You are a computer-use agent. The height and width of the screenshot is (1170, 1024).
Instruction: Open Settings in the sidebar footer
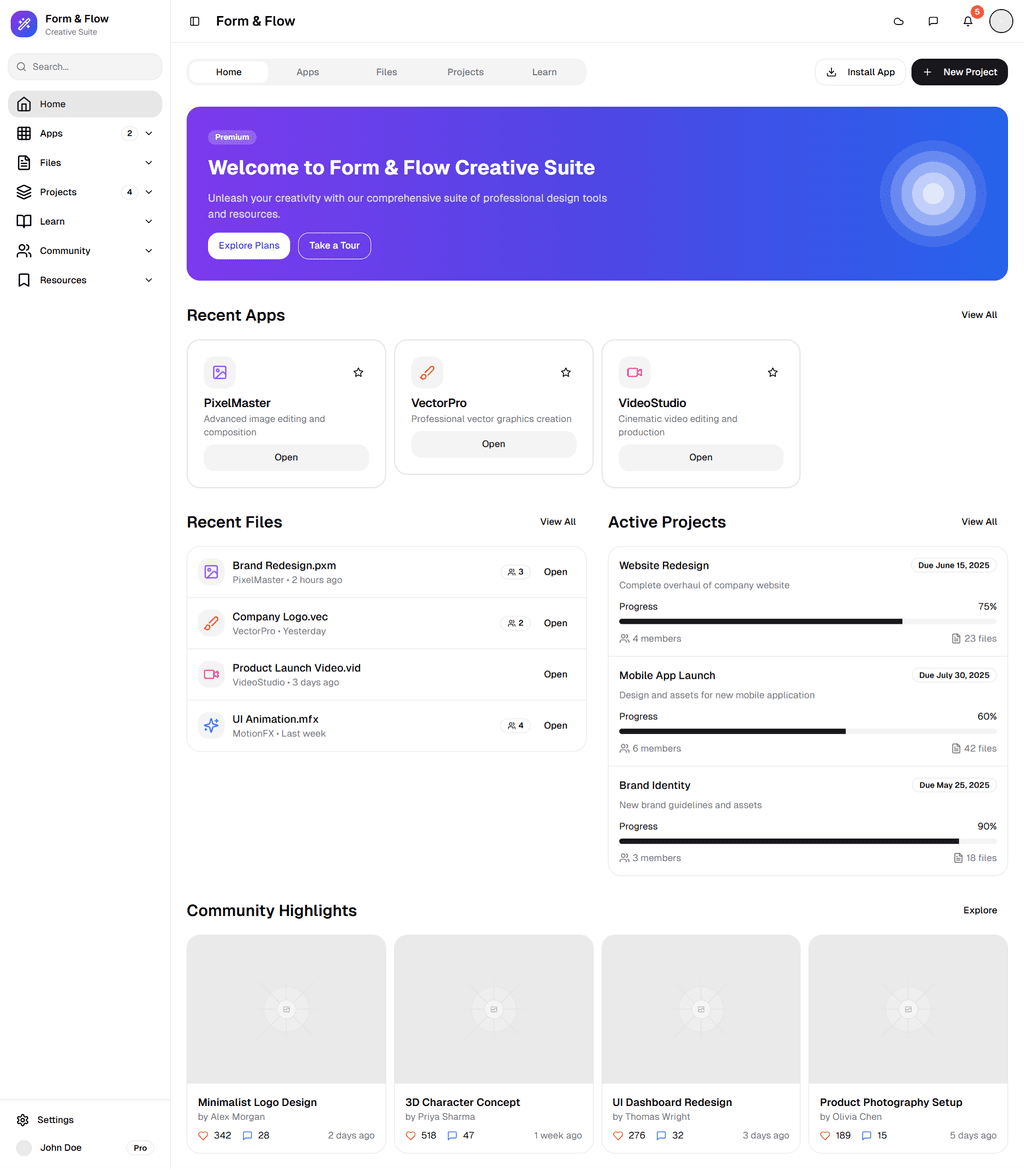pyautogui.click(x=85, y=1120)
